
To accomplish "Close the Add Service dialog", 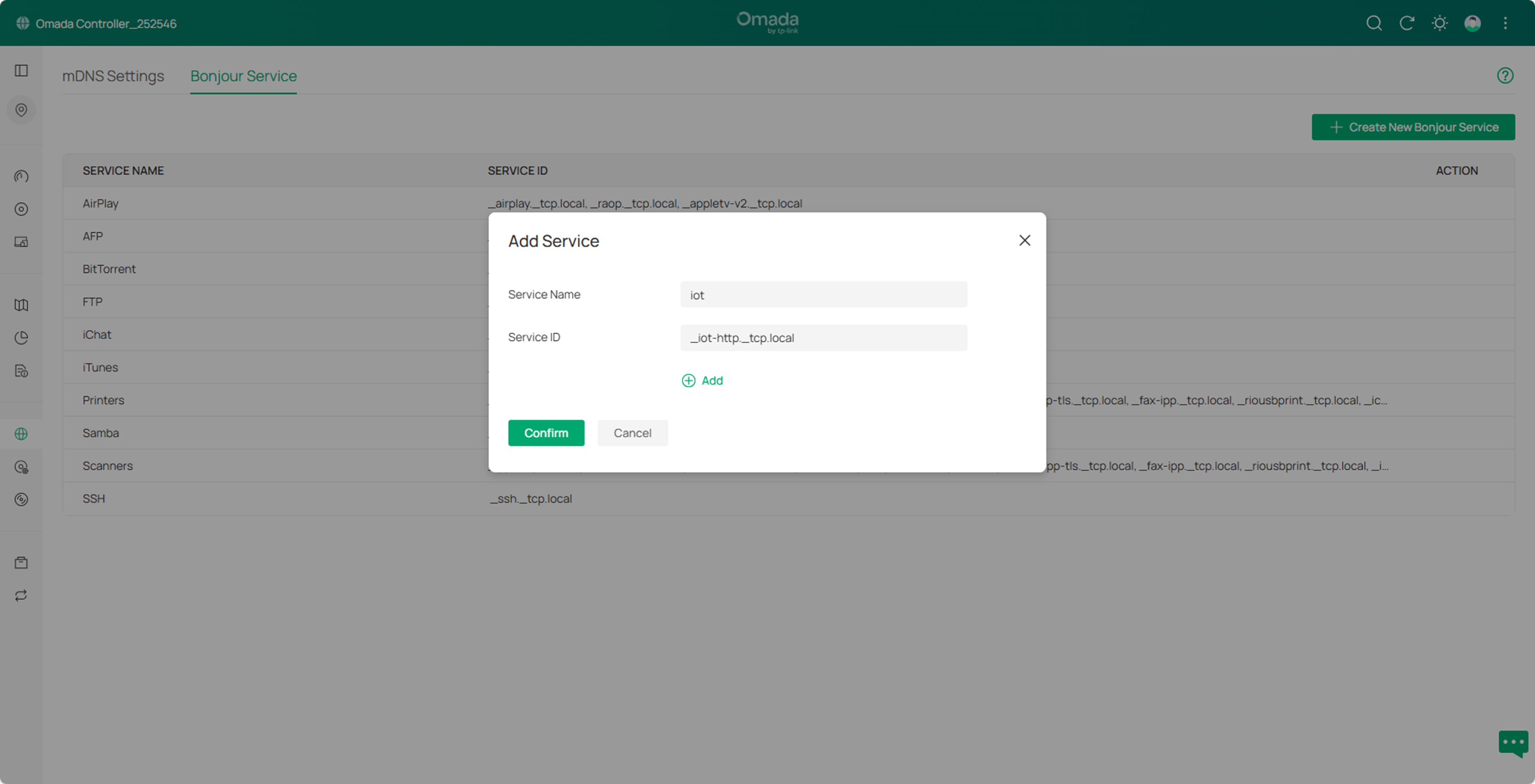I will tap(1024, 240).
